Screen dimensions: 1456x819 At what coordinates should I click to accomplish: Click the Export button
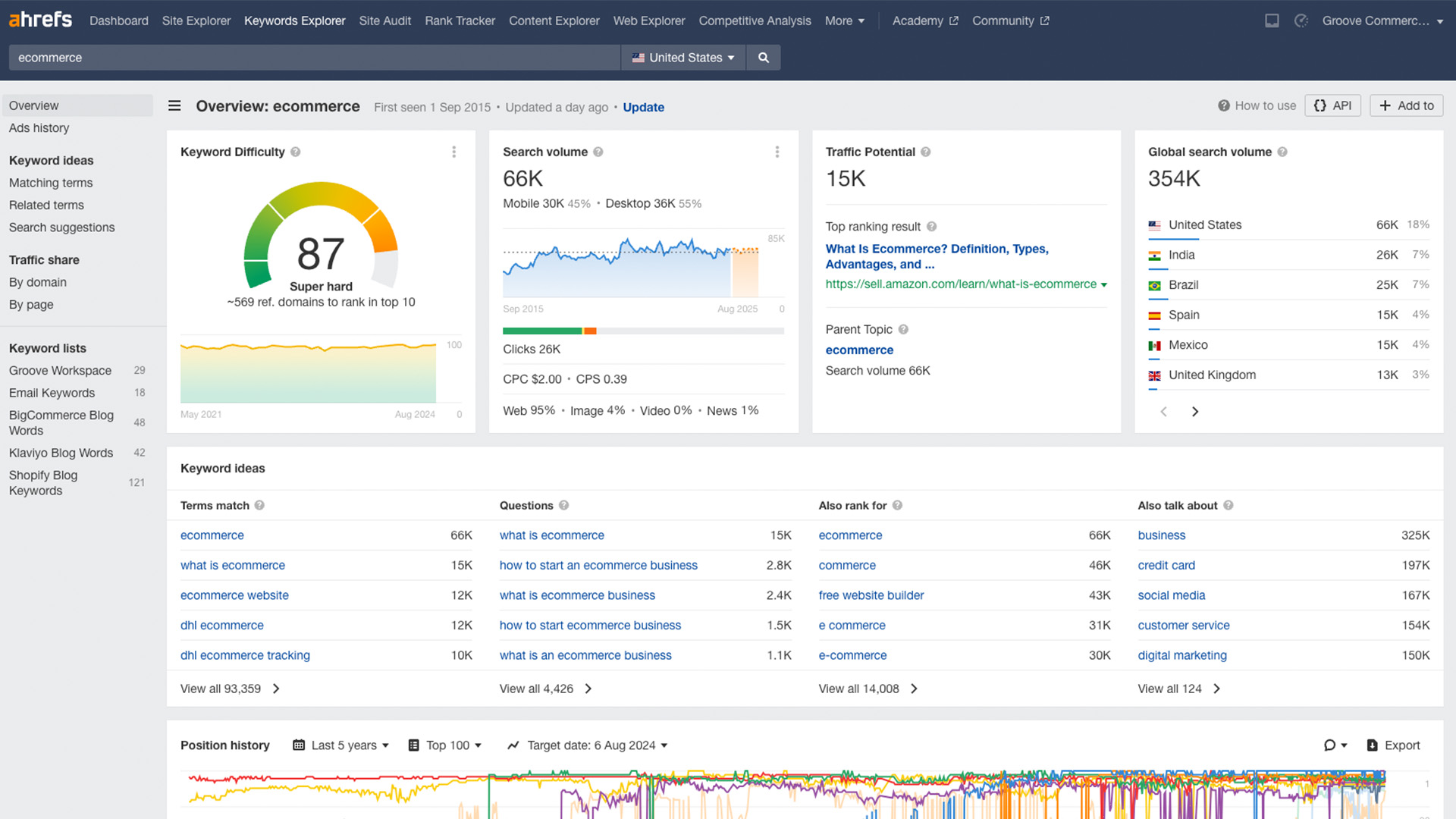tap(1393, 745)
